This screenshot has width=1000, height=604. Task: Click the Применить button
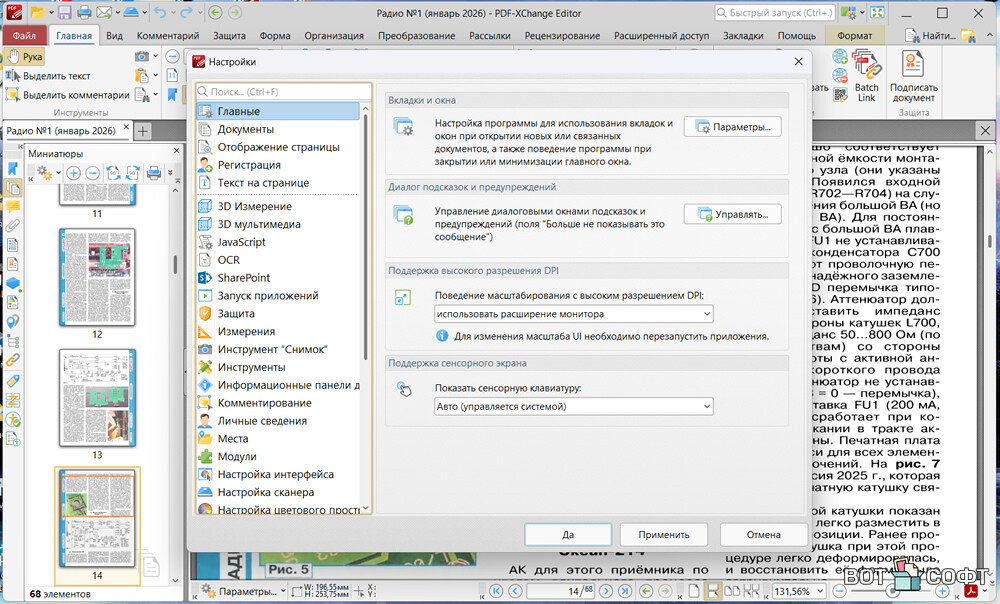point(663,534)
